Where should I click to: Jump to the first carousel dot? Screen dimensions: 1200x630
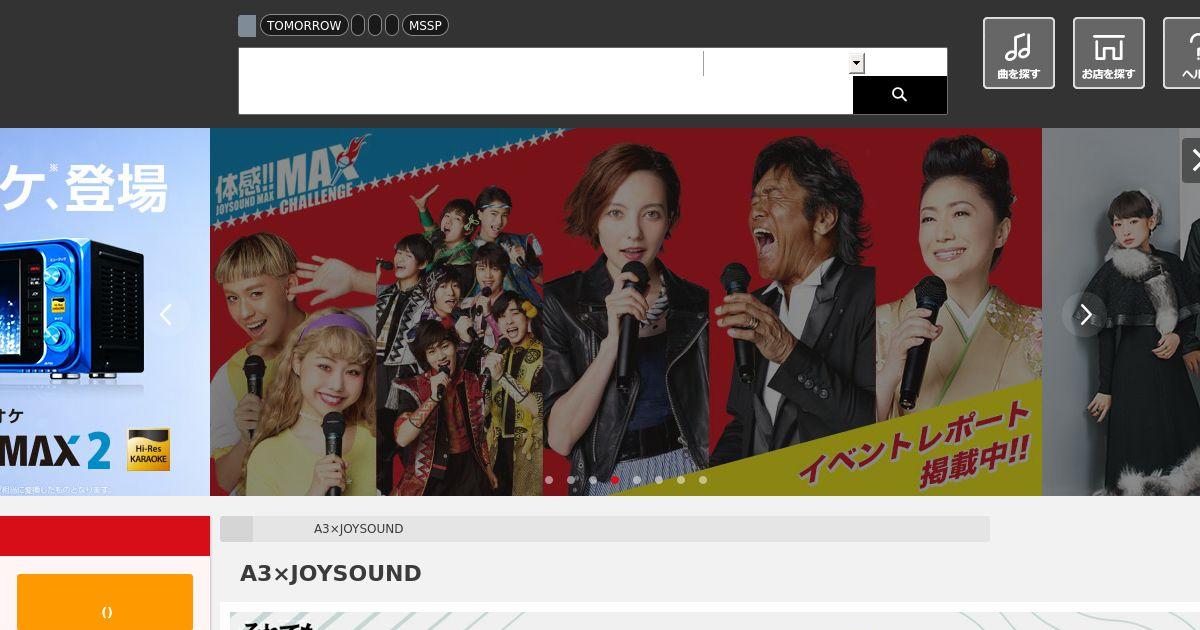click(549, 480)
